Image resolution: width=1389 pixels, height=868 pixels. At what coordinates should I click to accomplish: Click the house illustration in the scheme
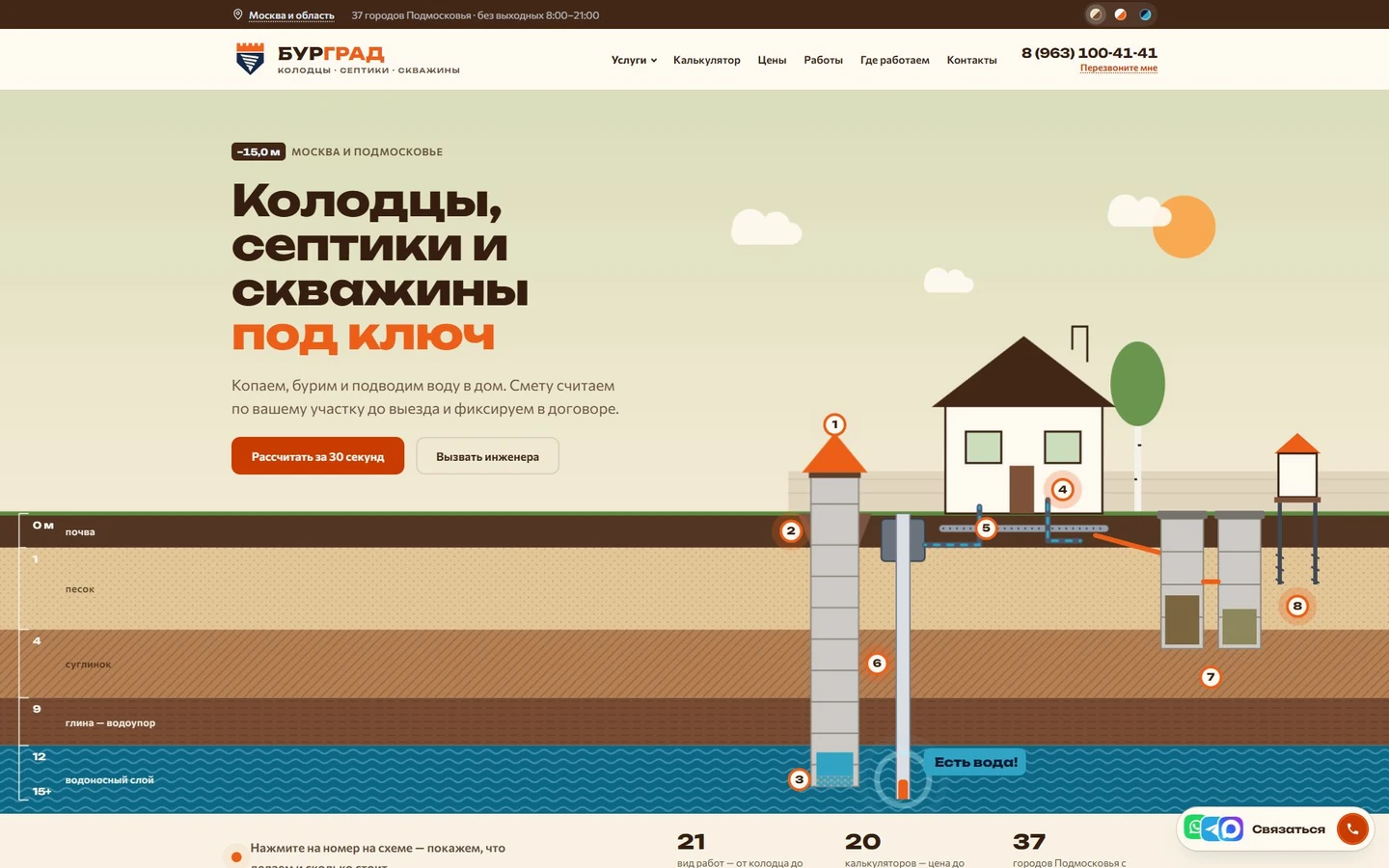tap(1023, 425)
